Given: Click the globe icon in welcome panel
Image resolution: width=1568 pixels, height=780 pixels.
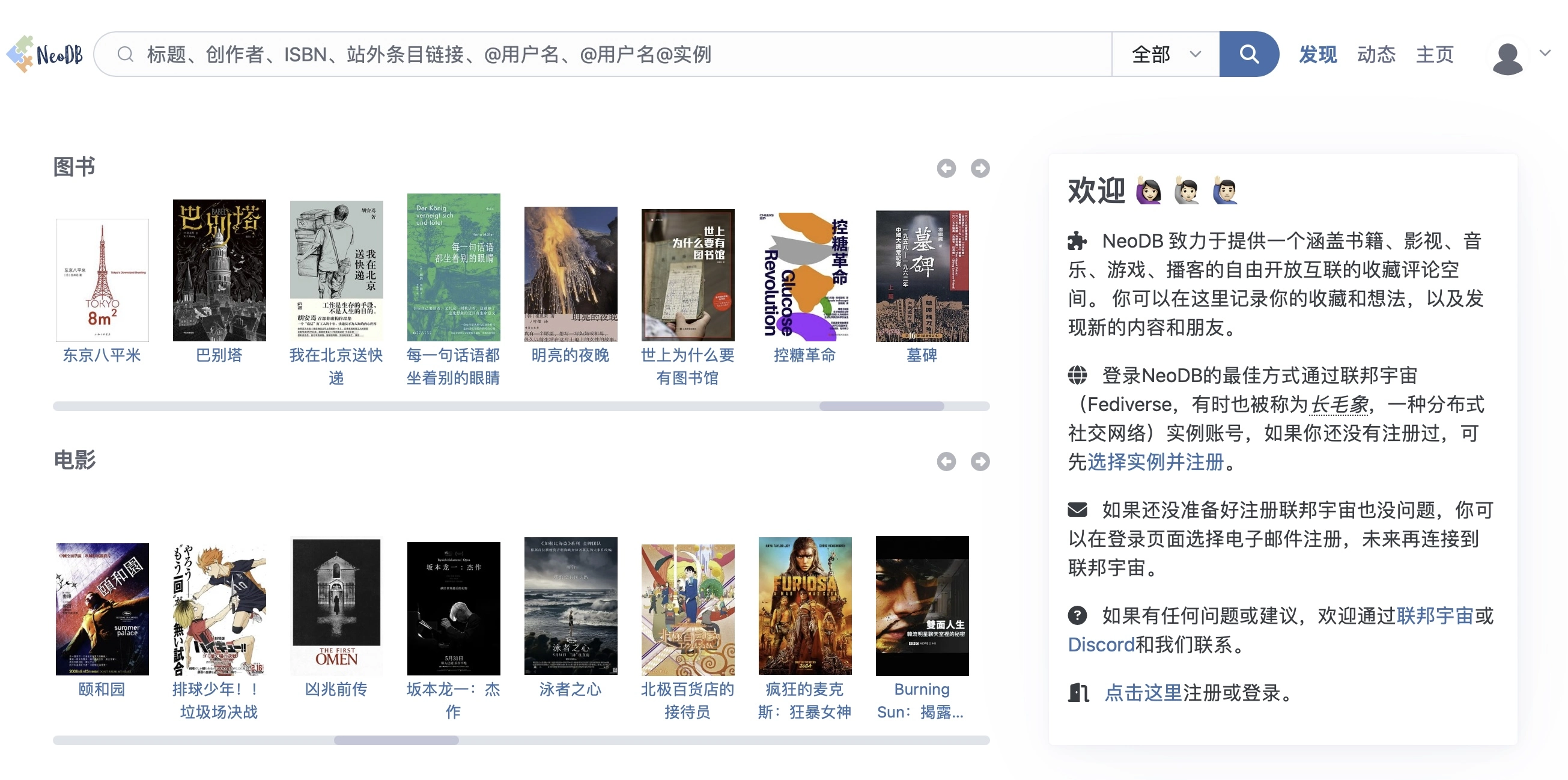Looking at the screenshot, I should [1077, 375].
